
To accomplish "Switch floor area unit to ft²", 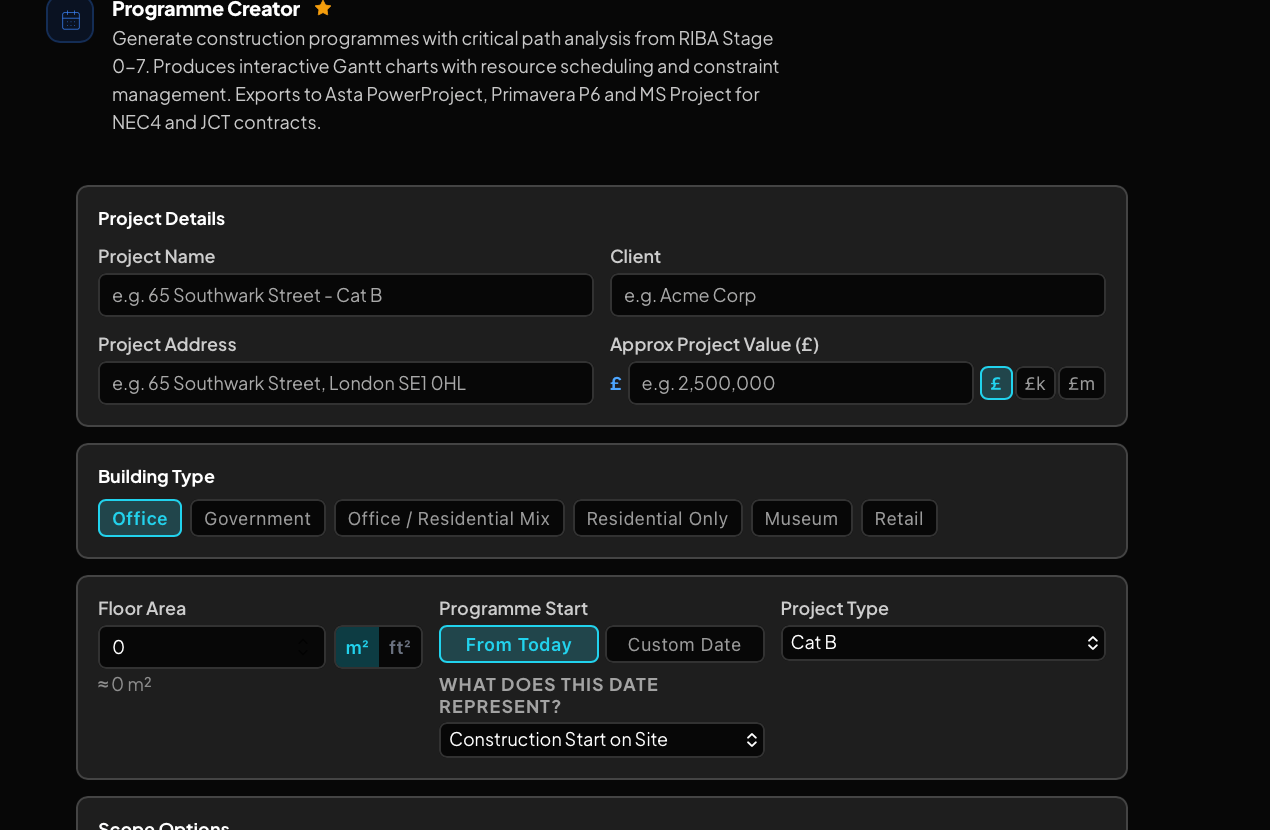I will click(400, 647).
